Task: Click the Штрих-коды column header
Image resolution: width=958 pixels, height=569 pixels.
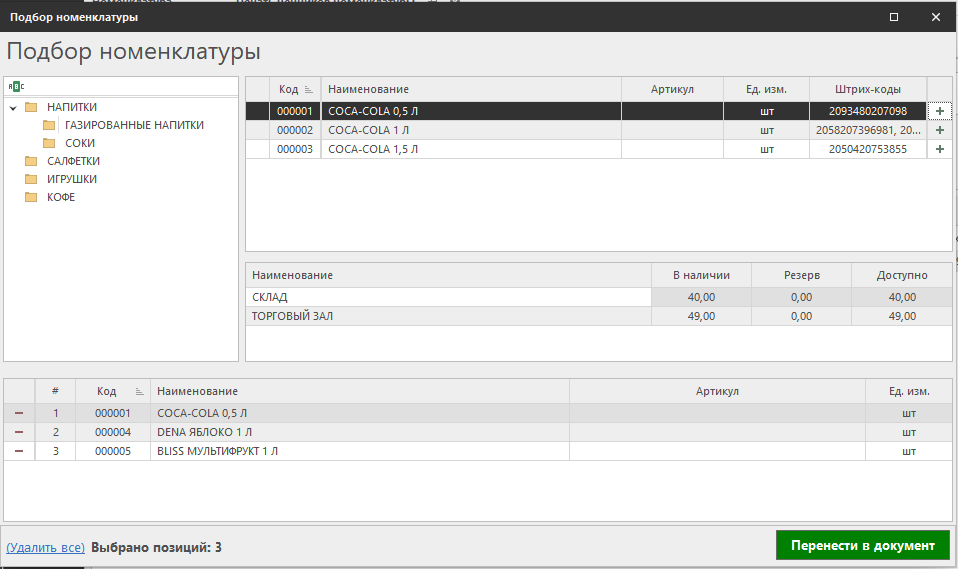Action: [x=867, y=89]
